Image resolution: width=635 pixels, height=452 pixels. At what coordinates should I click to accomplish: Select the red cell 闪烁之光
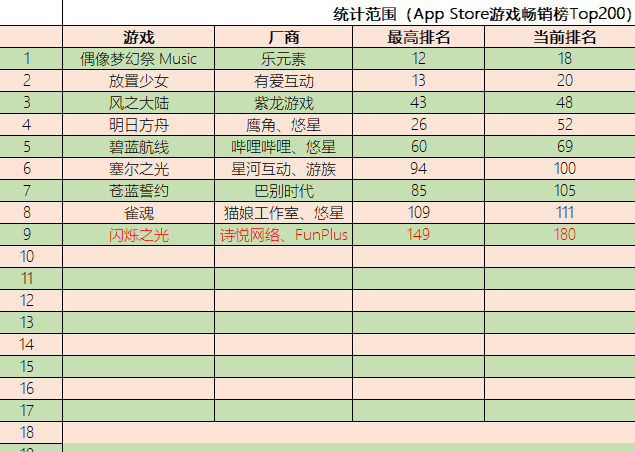pos(139,235)
